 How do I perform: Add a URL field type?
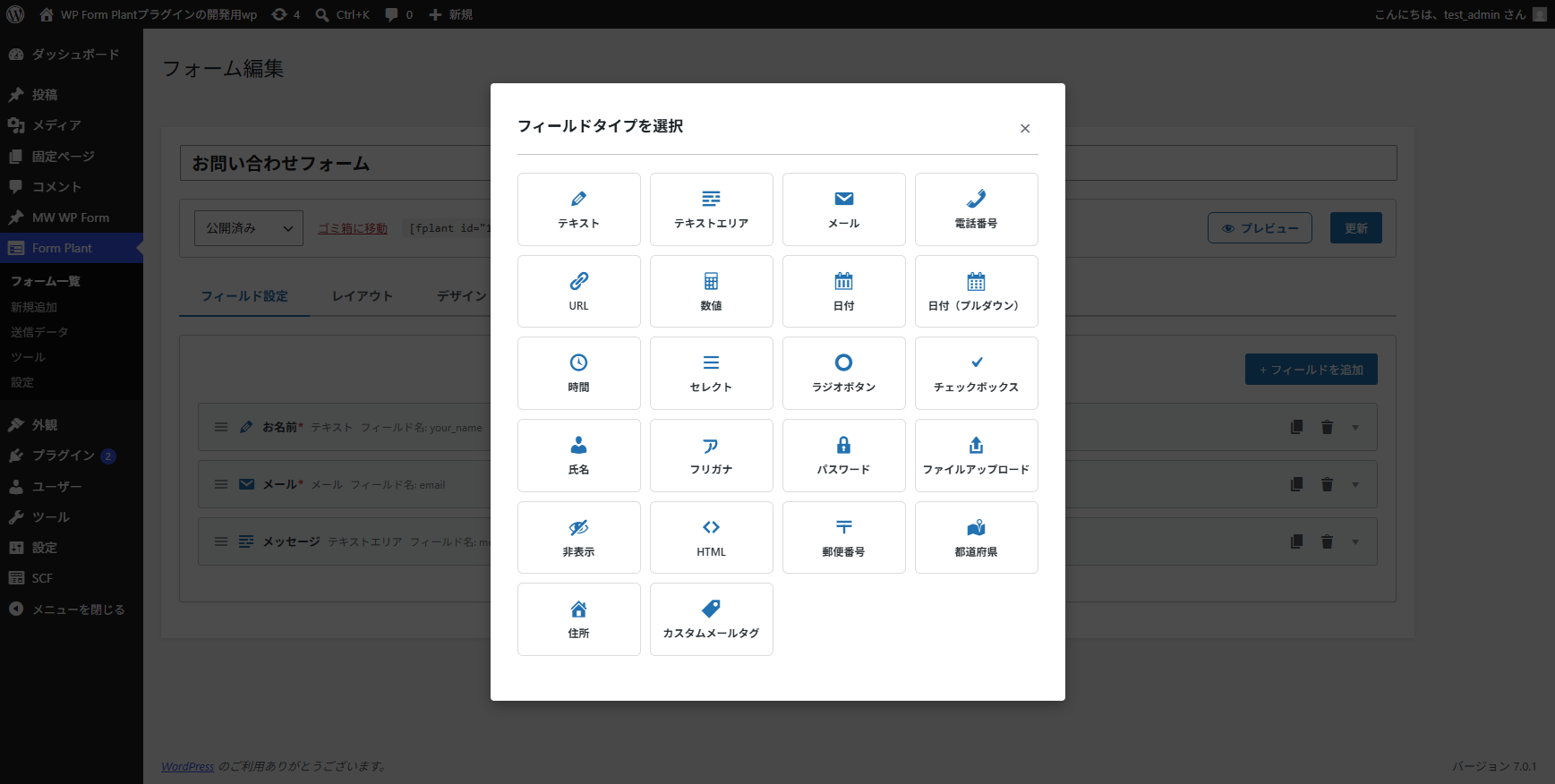(x=579, y=292)
